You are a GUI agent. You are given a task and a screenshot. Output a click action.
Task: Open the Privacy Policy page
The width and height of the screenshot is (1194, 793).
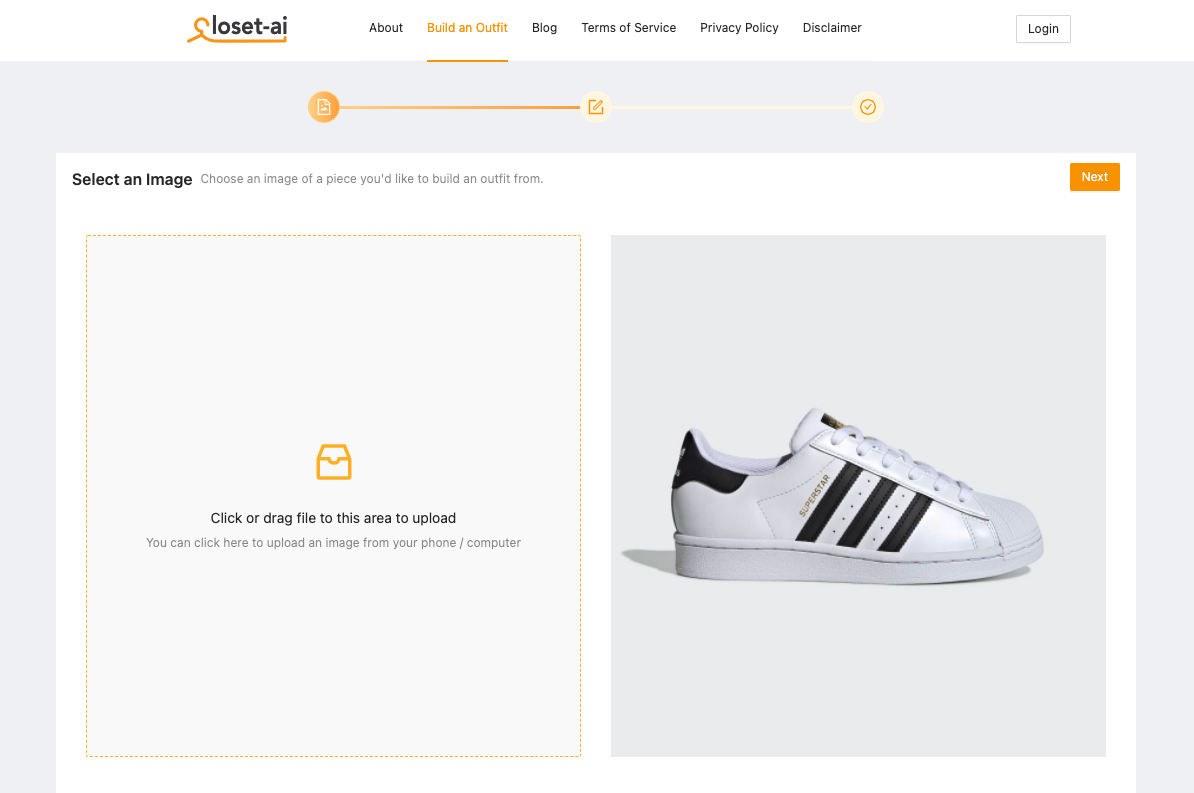(739, 28)
